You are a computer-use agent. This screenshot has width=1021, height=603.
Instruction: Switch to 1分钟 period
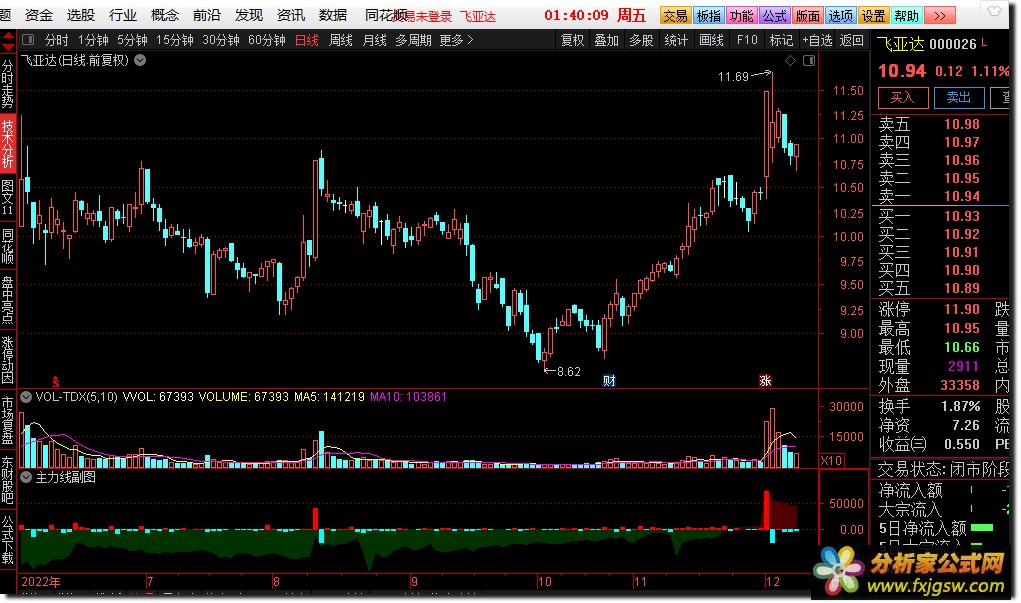(93, 40)
